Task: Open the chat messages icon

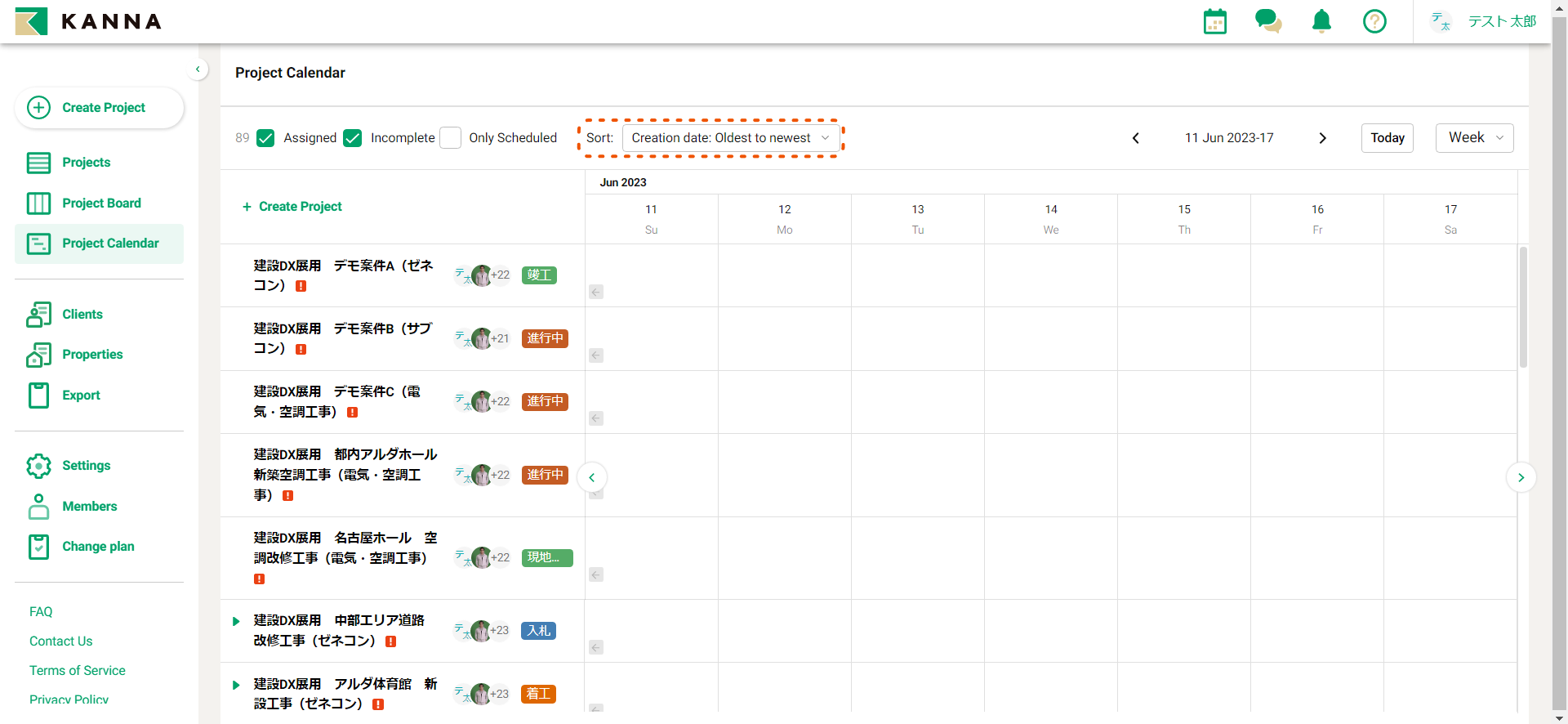Action: coord(1267,21)
